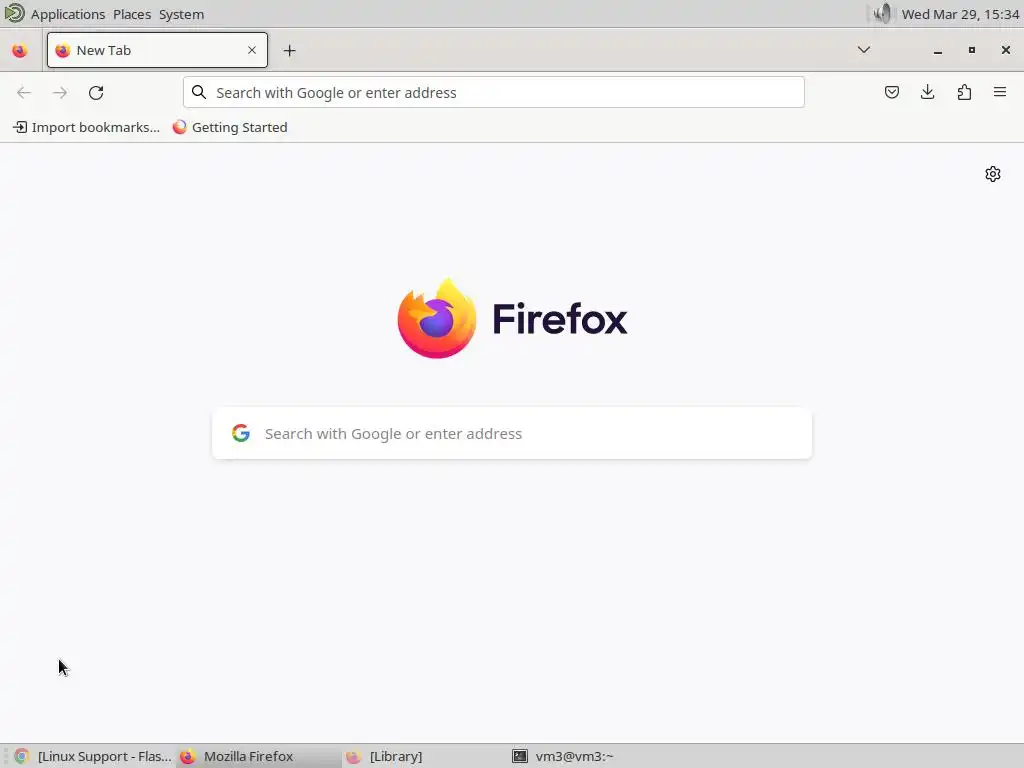Expand the List all tabs chevron

(863, 50)
